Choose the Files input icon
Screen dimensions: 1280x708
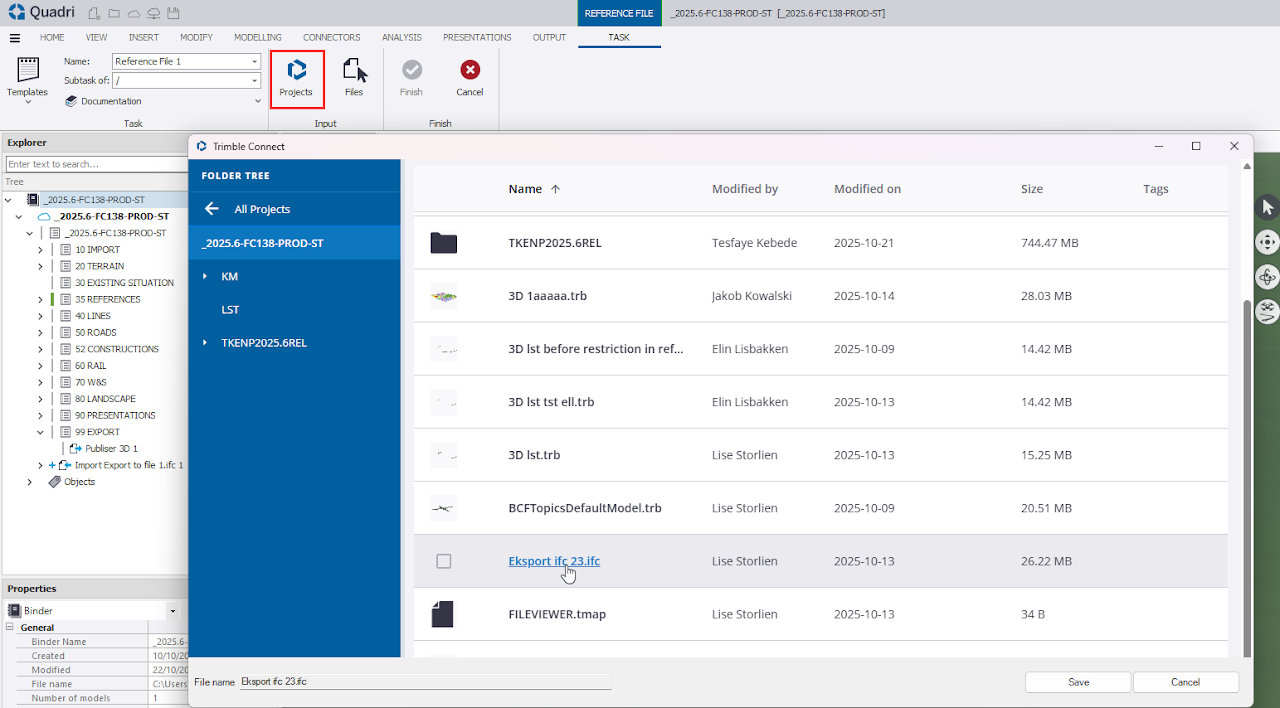(x=354, y=78)
